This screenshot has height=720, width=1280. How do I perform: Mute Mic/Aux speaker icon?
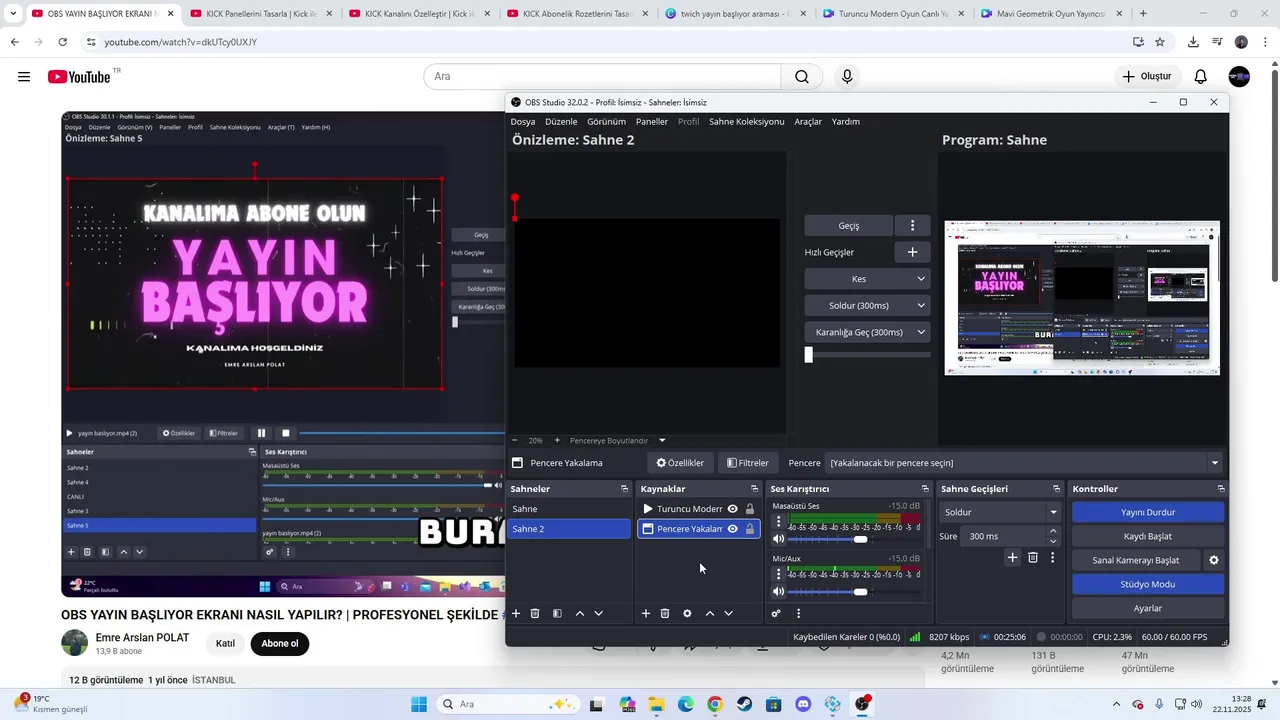[779, 591]
